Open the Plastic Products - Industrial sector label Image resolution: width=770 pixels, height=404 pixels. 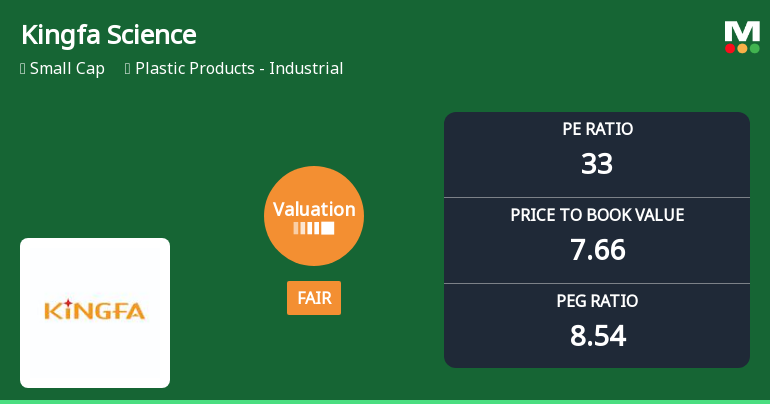(x=239, y=69)
